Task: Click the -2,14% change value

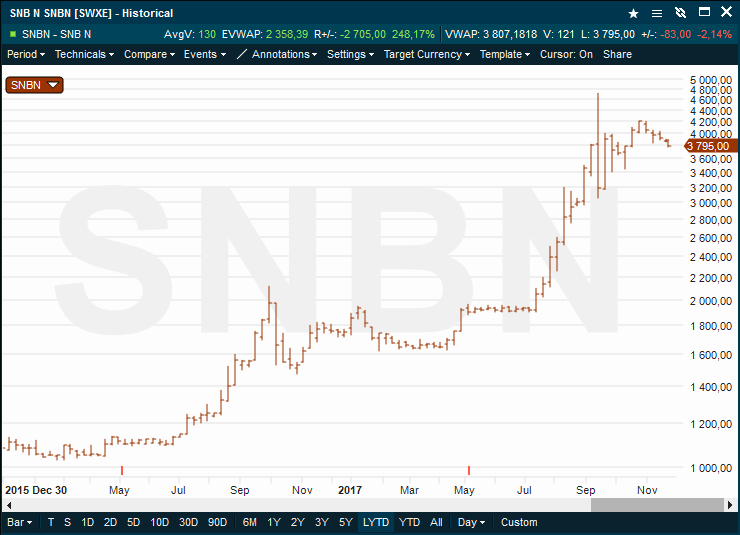Action: click(x=714, y=34)
